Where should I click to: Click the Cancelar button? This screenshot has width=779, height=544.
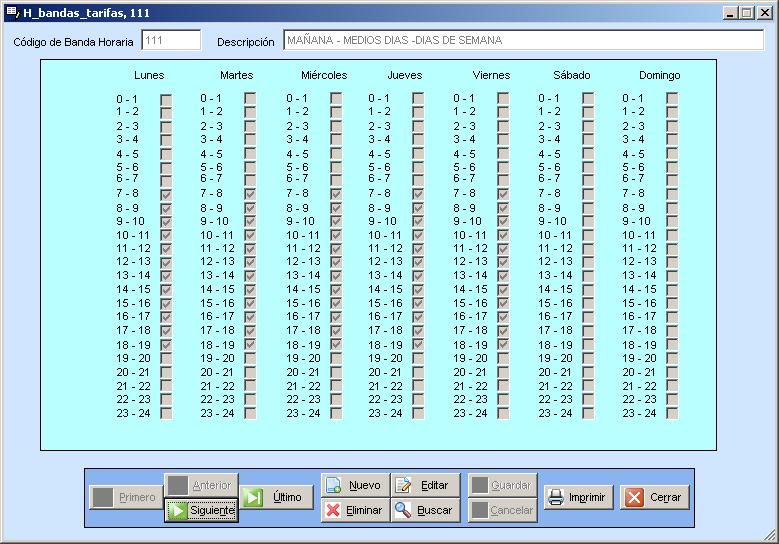tap(503, 510)
